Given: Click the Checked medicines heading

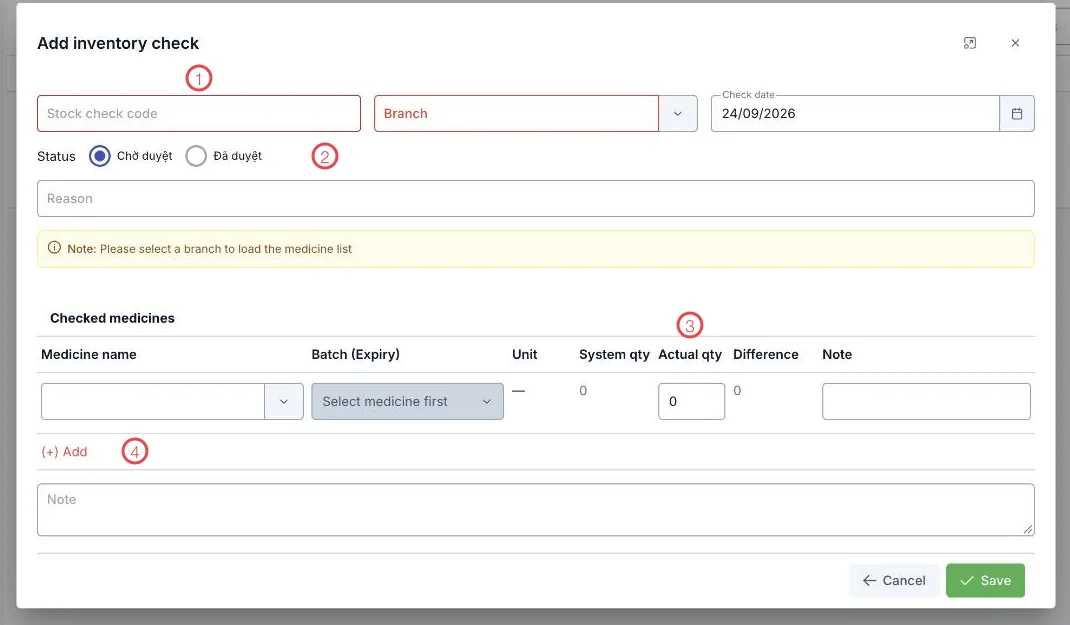Looking at the screenshot, I should [x=113, y=318].
